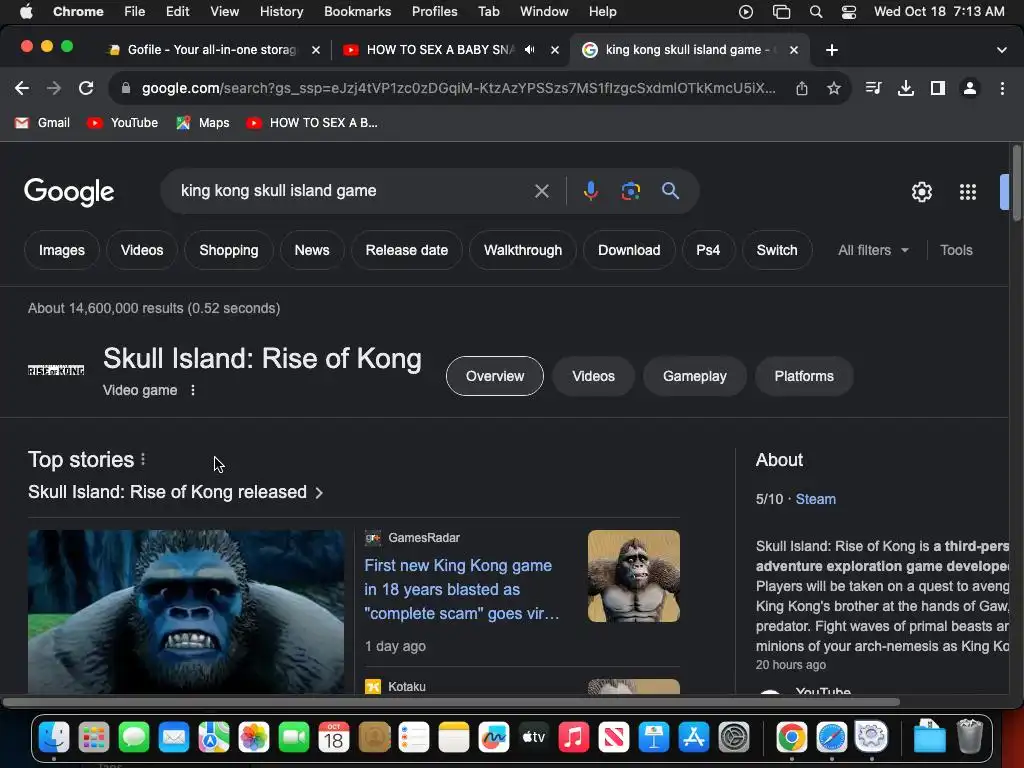Open Chrome three-dot menu
The image size is (1024, 768).
point(1002,88)
